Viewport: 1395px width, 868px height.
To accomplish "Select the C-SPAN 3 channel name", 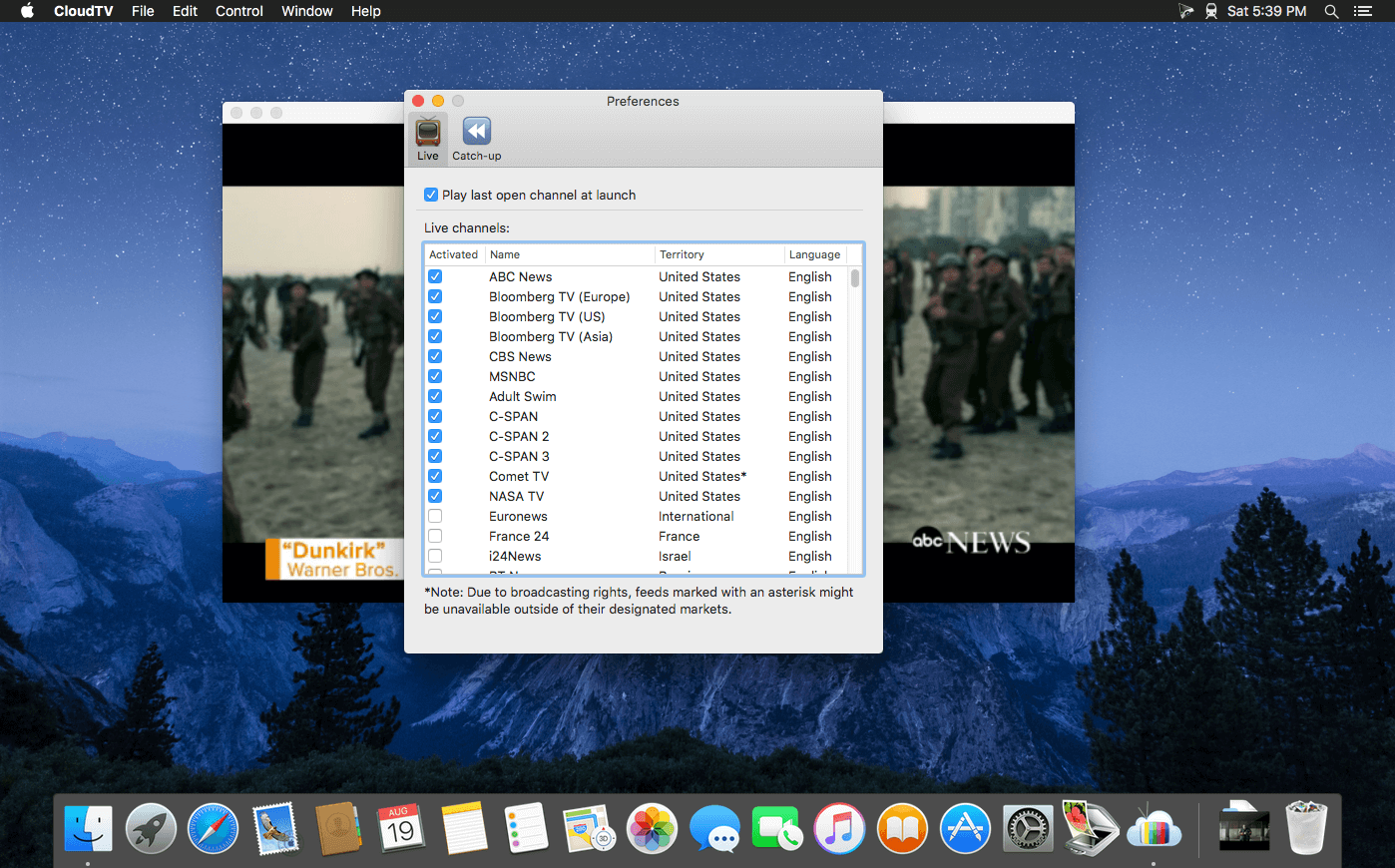I will point(519,456).
